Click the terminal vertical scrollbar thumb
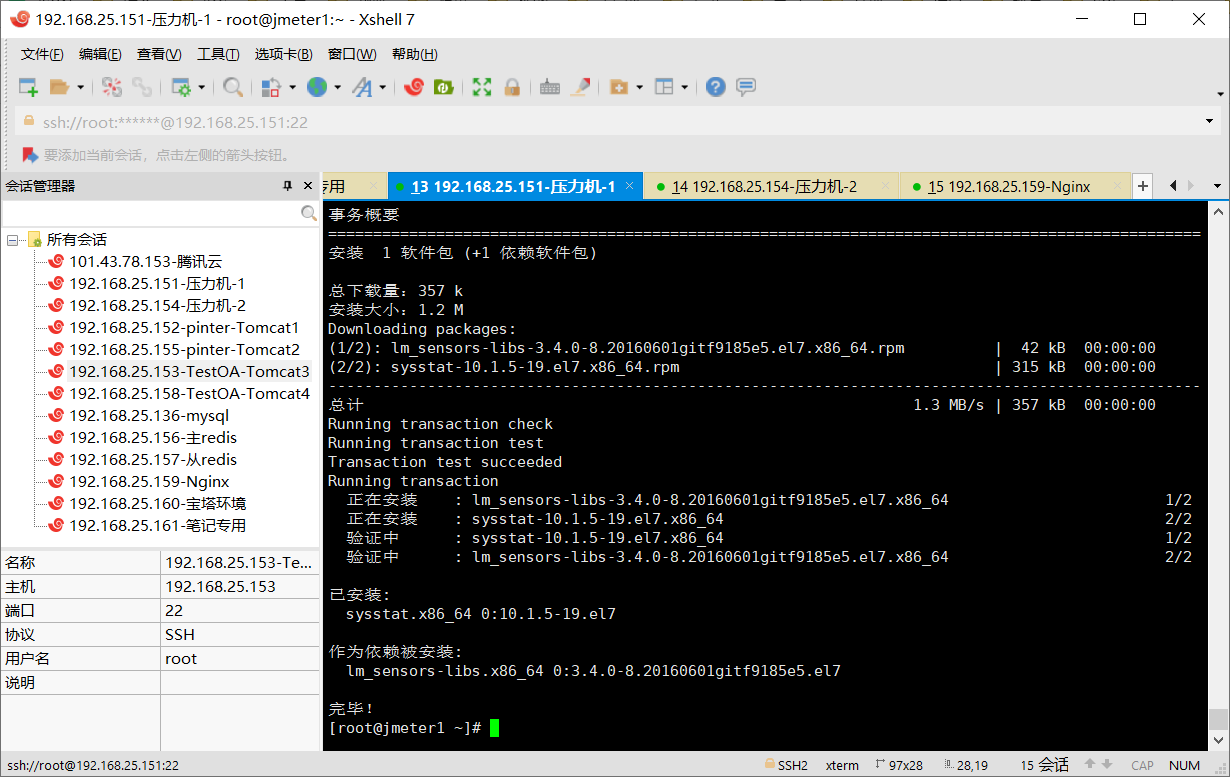This screenshot has height=777, width=1230. [1217, 719]
